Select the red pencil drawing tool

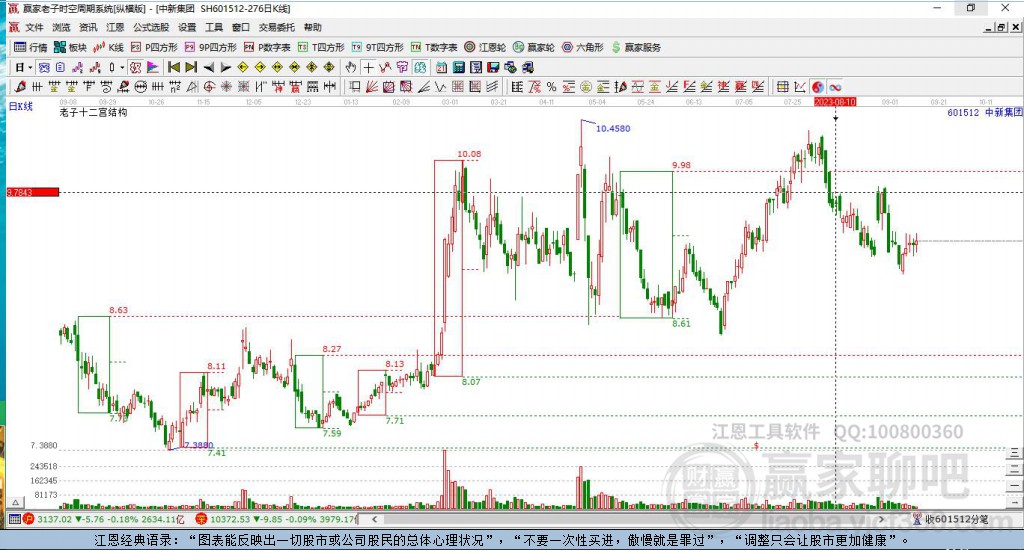click(x=20, y=86)
